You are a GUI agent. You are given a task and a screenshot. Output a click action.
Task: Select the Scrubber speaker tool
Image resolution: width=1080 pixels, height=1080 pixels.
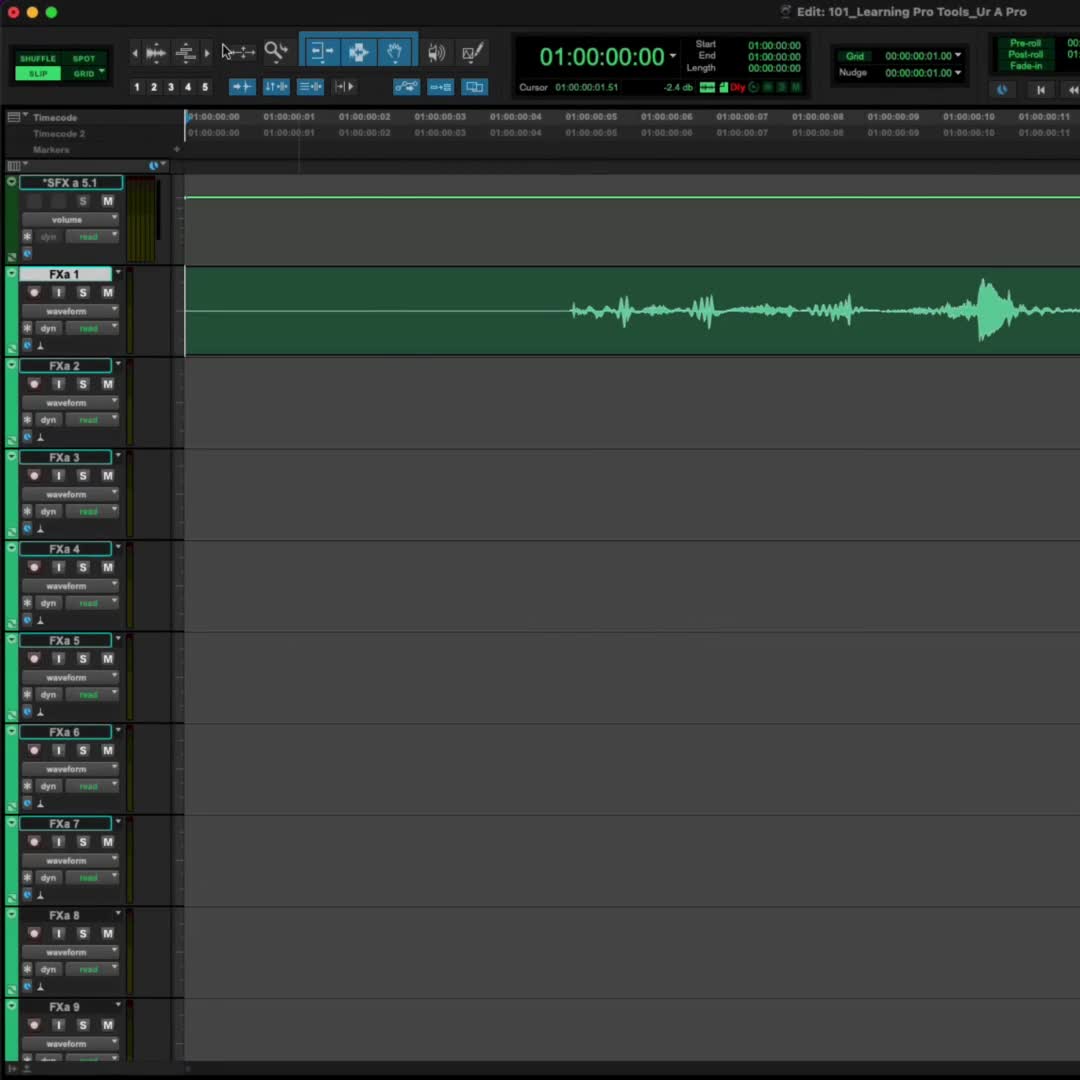(x=436, y=52)
